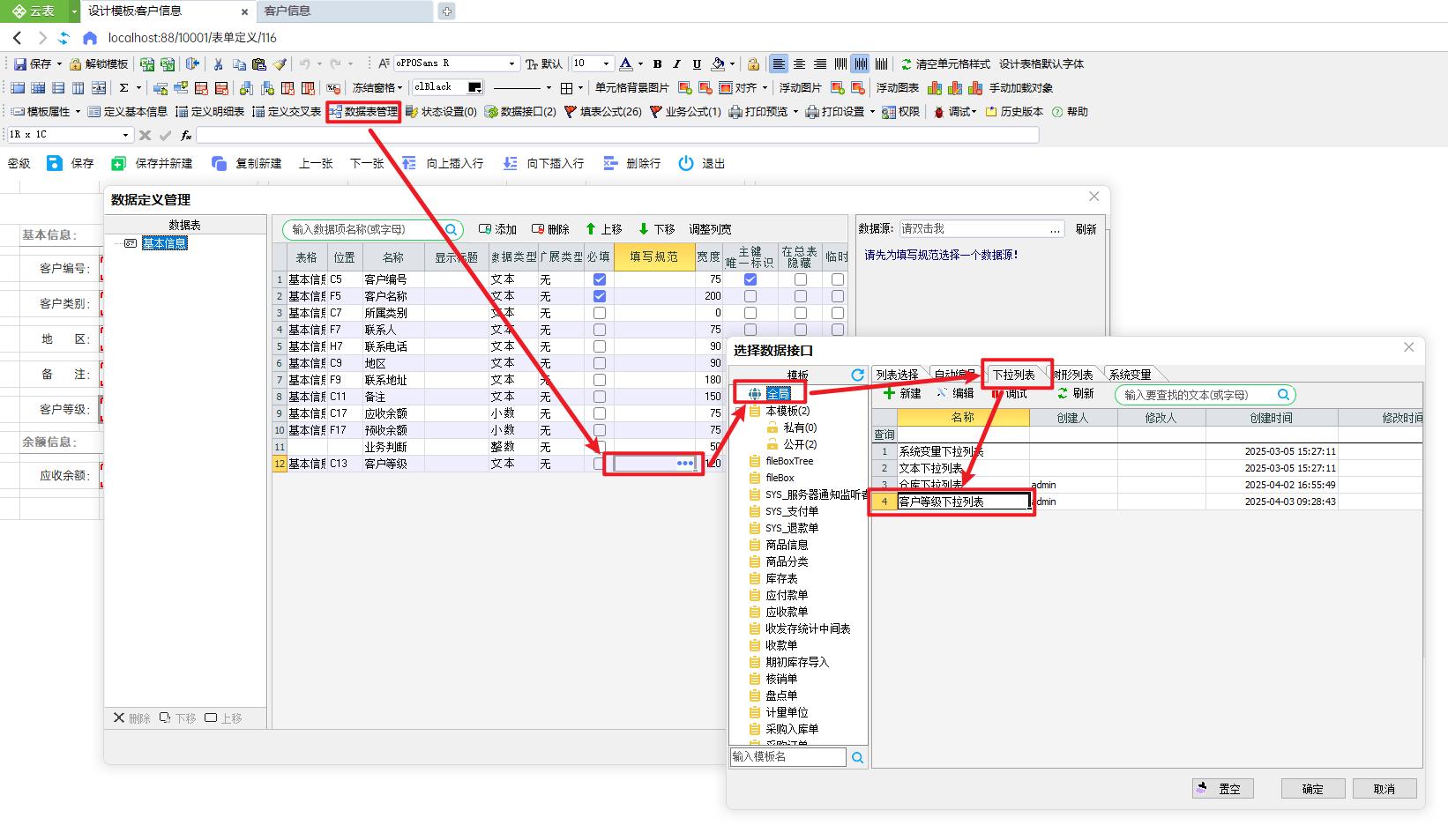The width and height of the screenshot is (1448, 840).
Task: Click the browser back arrow
Action: [x=18, y=38]
